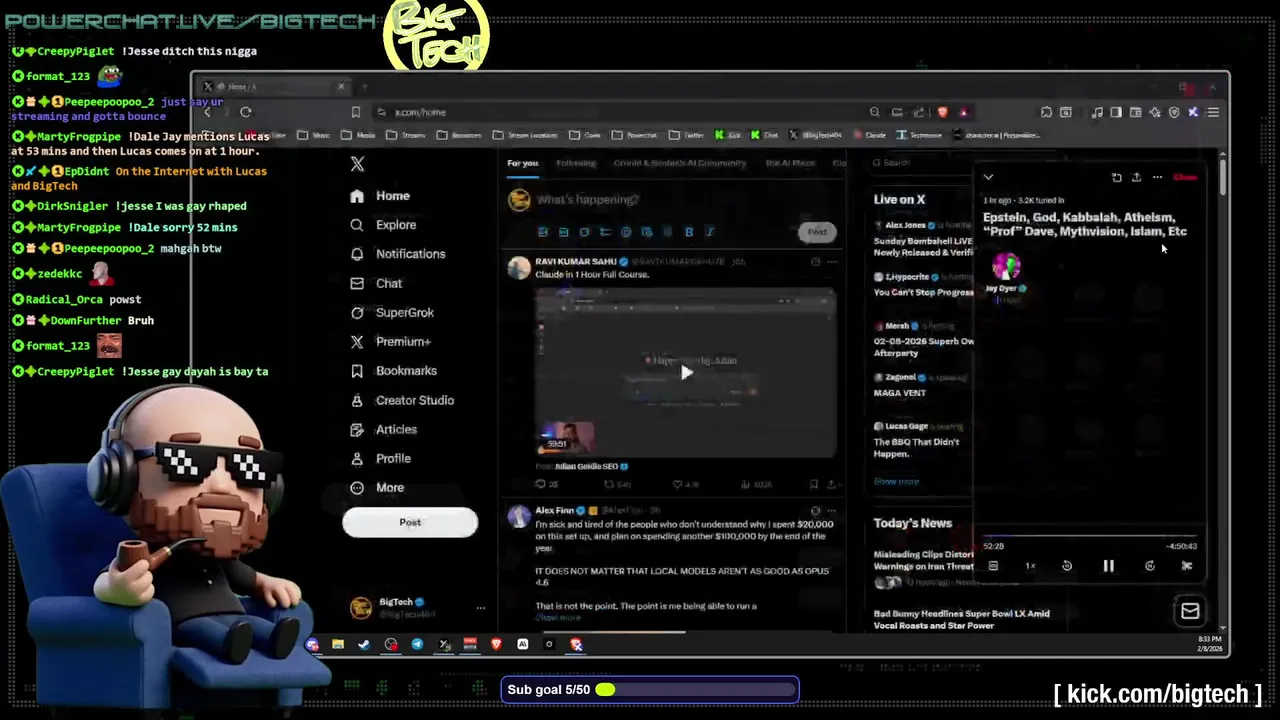
Task: Click the x.com/home address bar
Action: (x=620, y=112)
